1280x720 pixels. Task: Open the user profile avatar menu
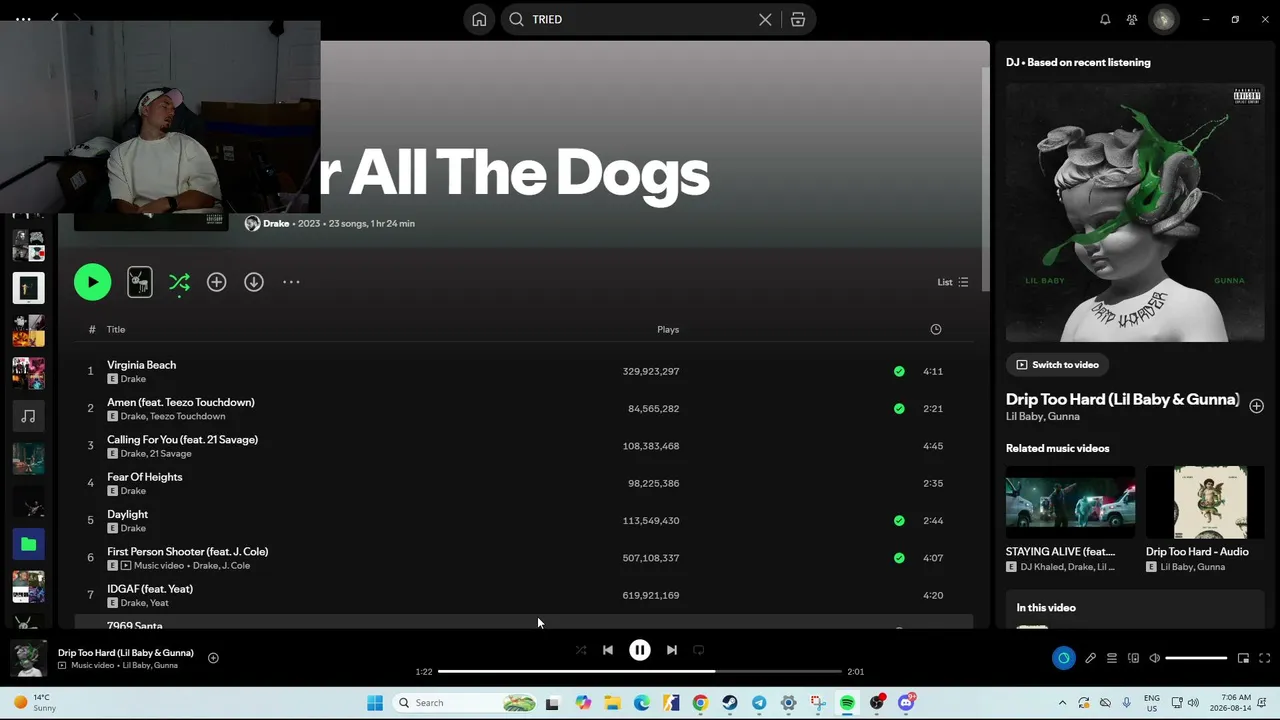point(1163,19)
